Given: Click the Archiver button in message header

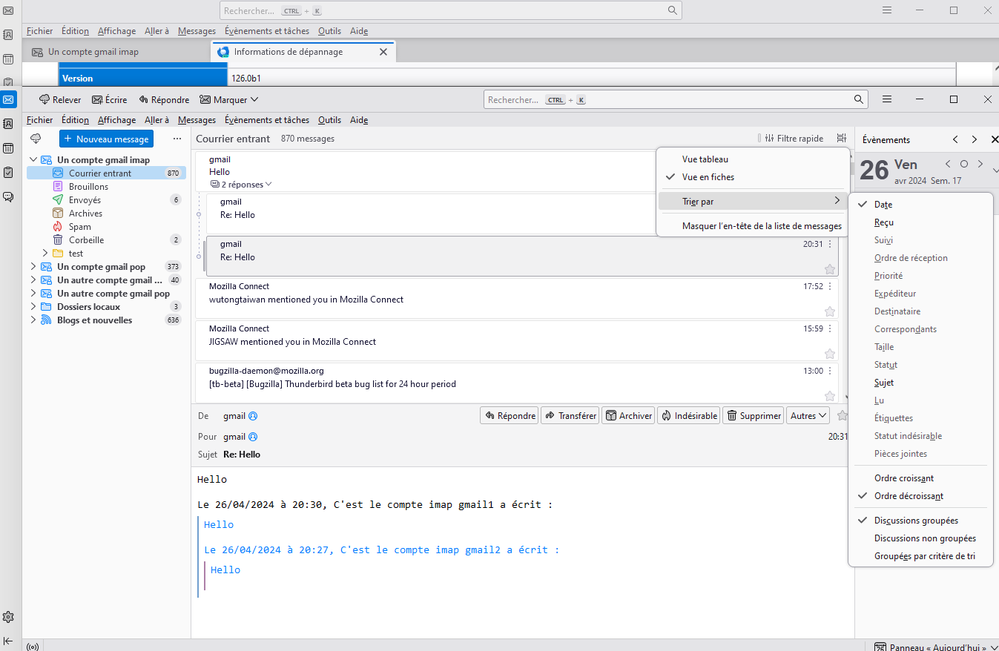Looking at the screenshot, I should 629,415.
